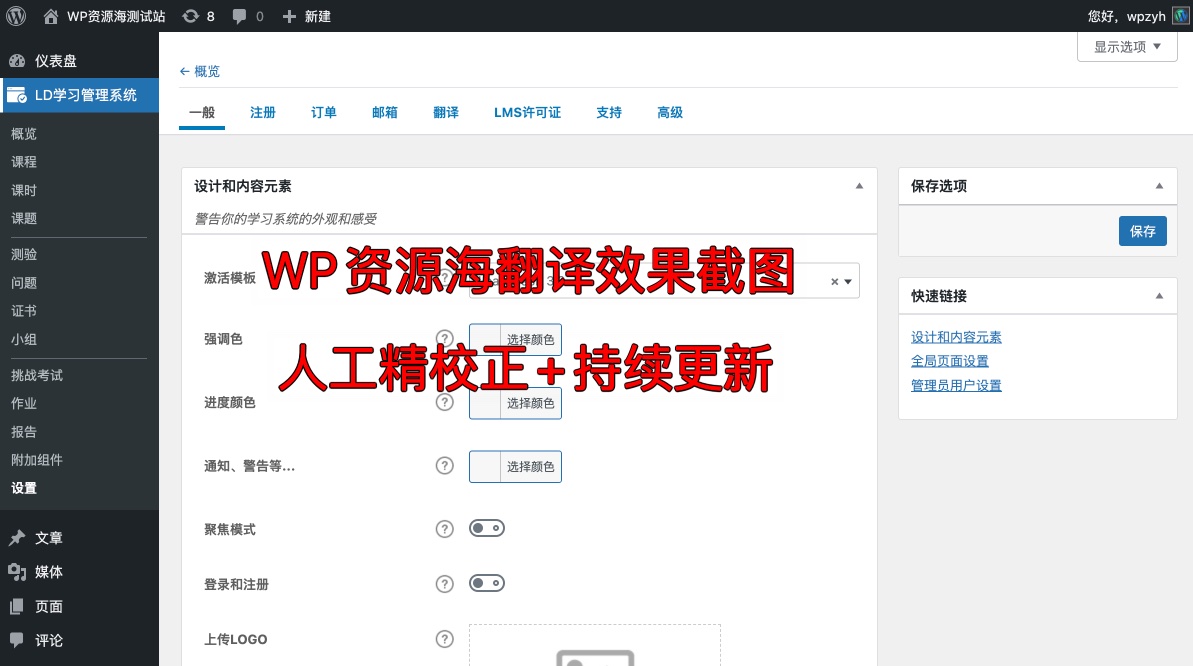The height and width of the screenshot is (666, 1193).
Task: Switch to the 翻译 tab
Action: [446, 113]
